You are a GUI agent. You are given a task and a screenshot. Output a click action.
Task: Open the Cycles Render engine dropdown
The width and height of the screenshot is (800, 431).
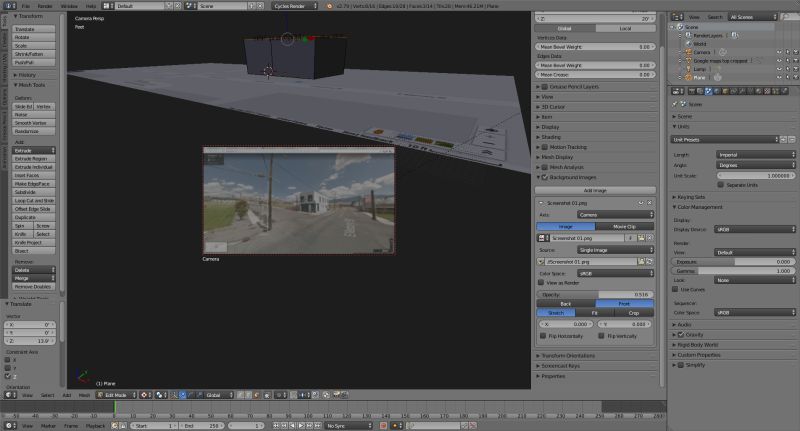294,6
